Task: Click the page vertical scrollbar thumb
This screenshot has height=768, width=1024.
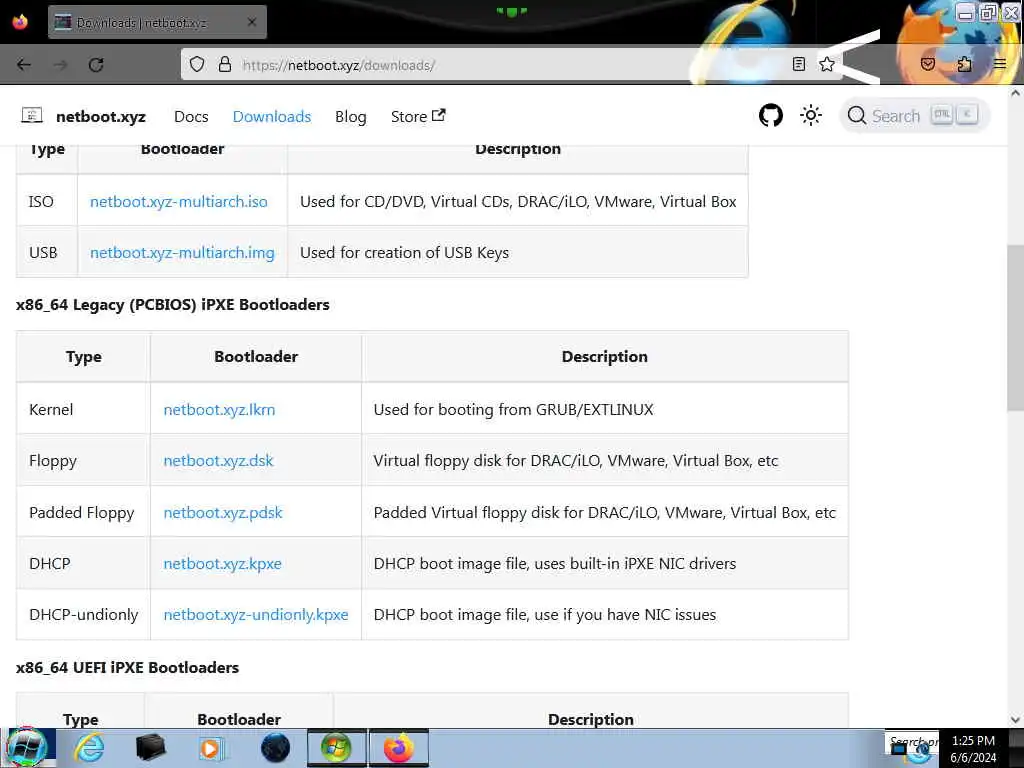Action: [1015, 328]
